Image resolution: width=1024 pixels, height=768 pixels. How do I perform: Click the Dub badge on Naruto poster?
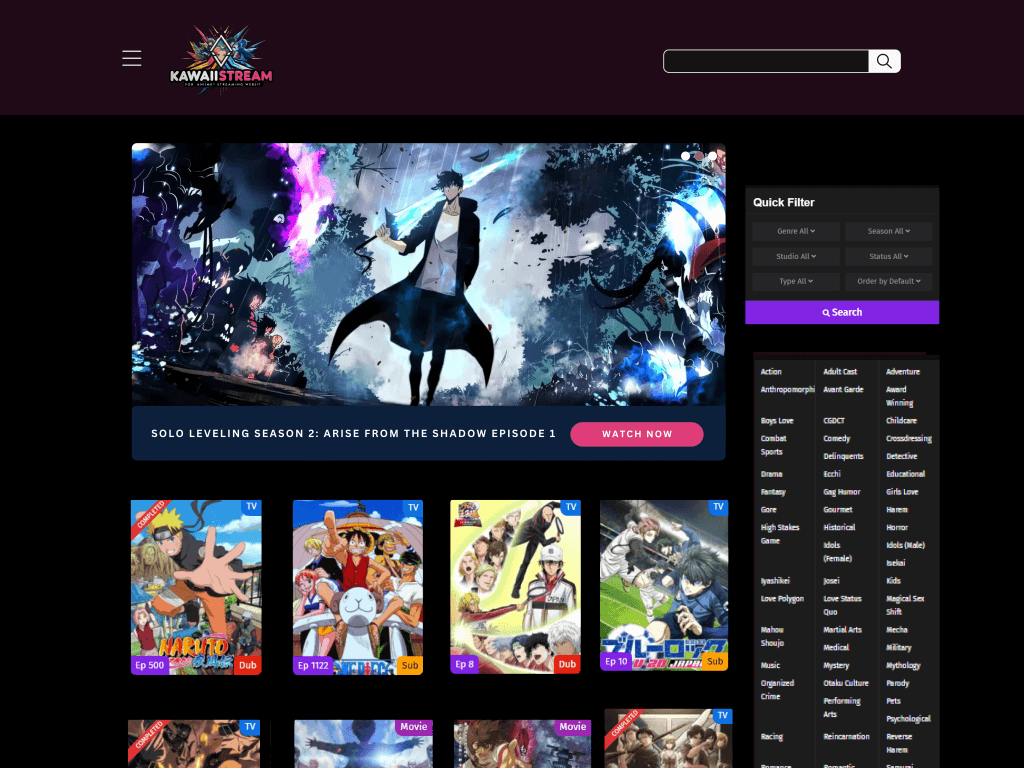coord(248,664)
